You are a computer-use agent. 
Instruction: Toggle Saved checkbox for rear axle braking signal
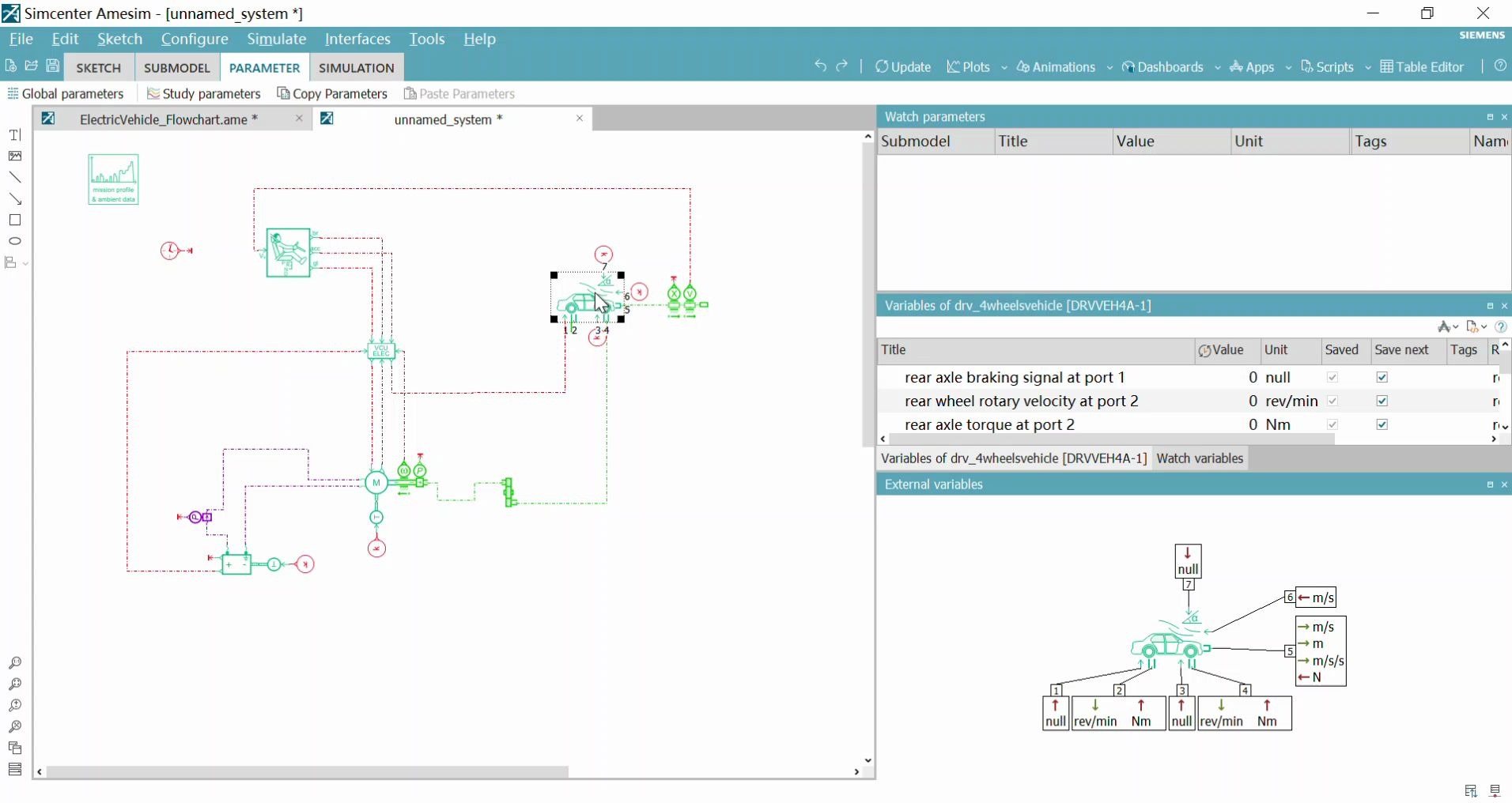(x=1332, y=378)
